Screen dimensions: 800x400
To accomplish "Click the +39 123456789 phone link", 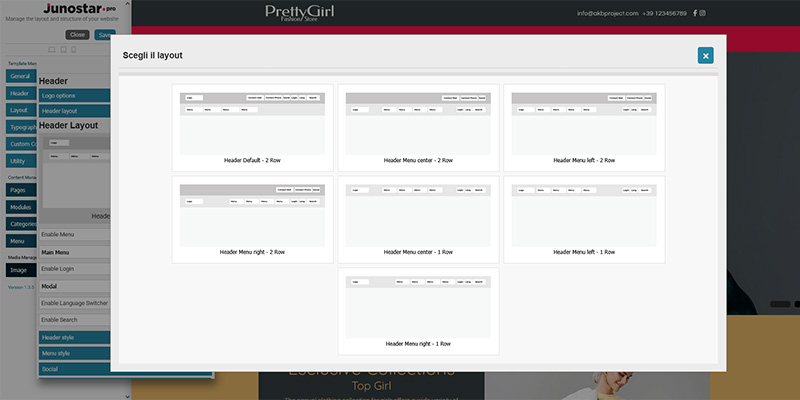I will (x=665, y=13).
